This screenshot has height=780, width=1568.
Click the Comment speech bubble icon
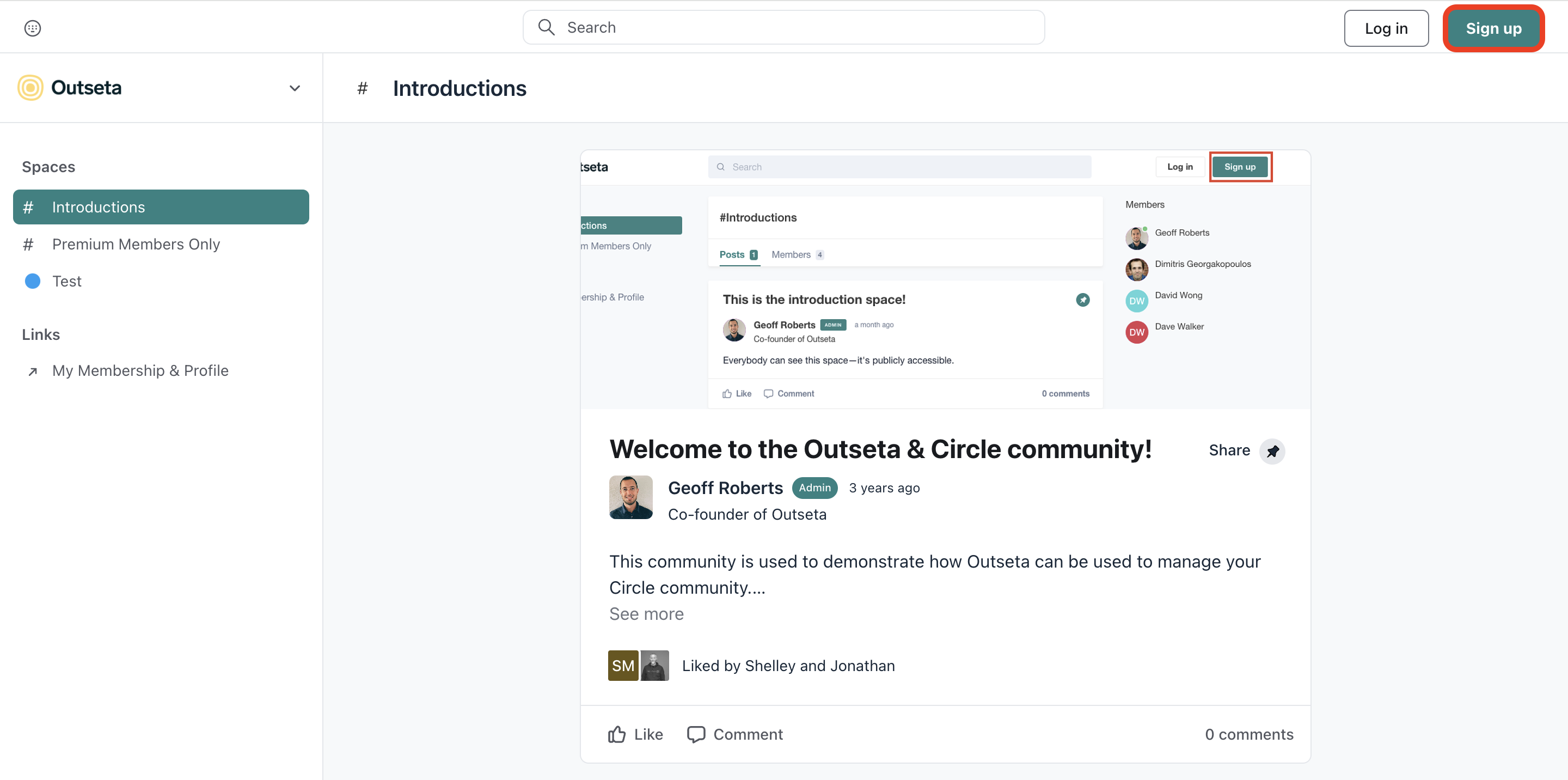coord(696,734)
